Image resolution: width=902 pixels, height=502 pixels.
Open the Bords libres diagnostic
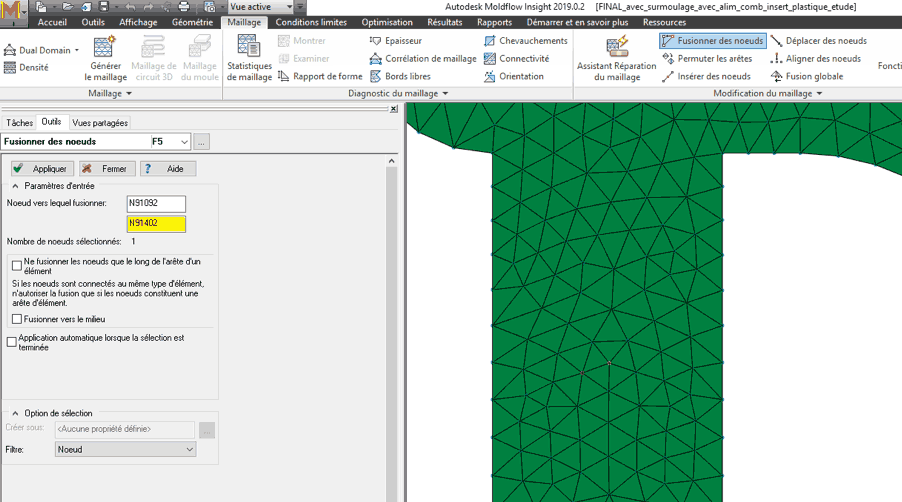click(376, 77)
